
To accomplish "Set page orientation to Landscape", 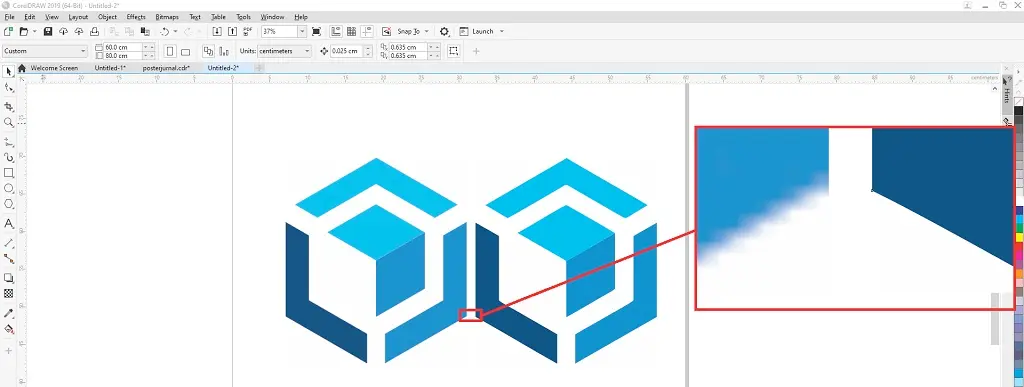I will [x=185, y=51].
